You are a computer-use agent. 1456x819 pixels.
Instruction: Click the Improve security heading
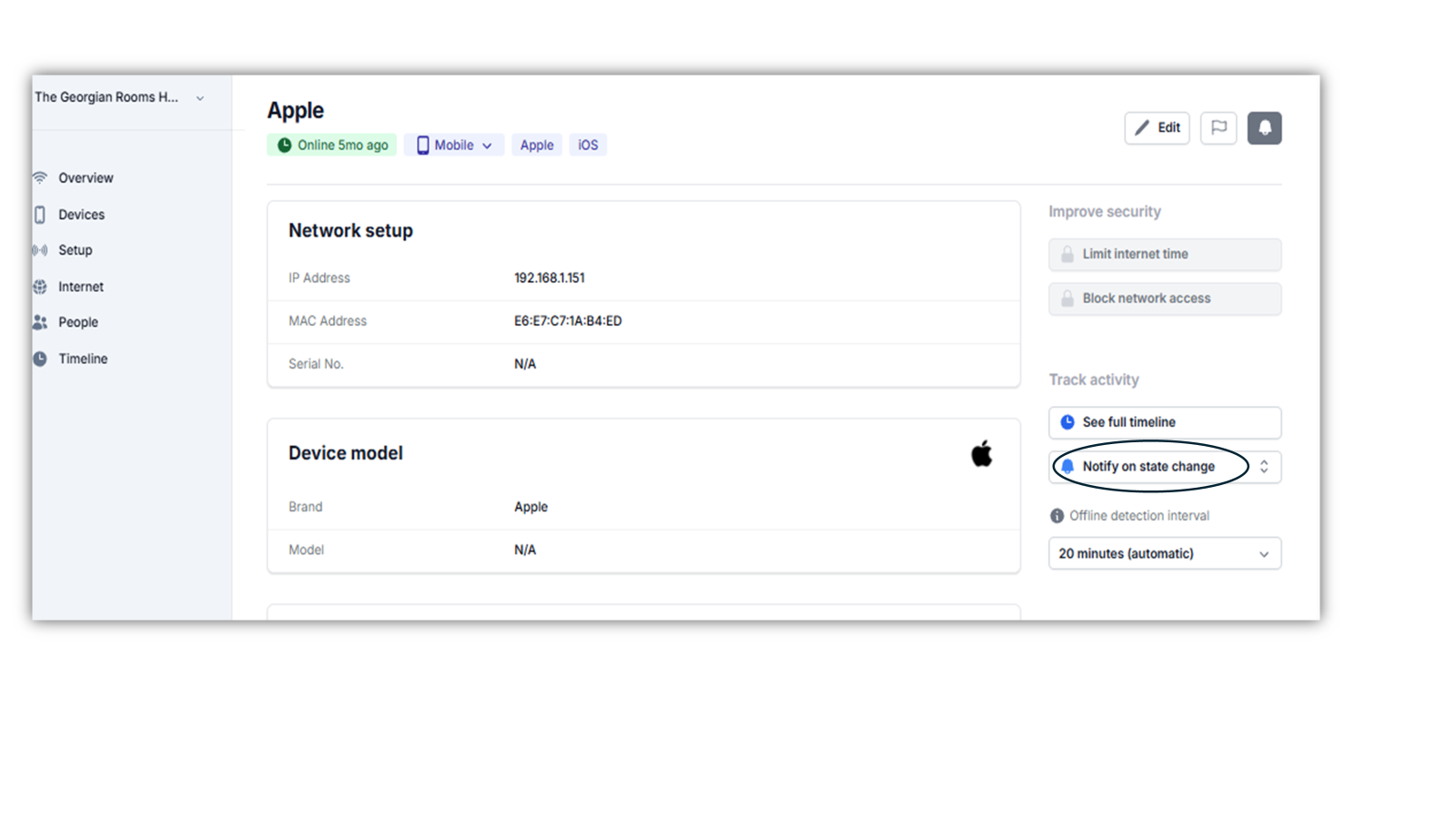point(1105,212)
